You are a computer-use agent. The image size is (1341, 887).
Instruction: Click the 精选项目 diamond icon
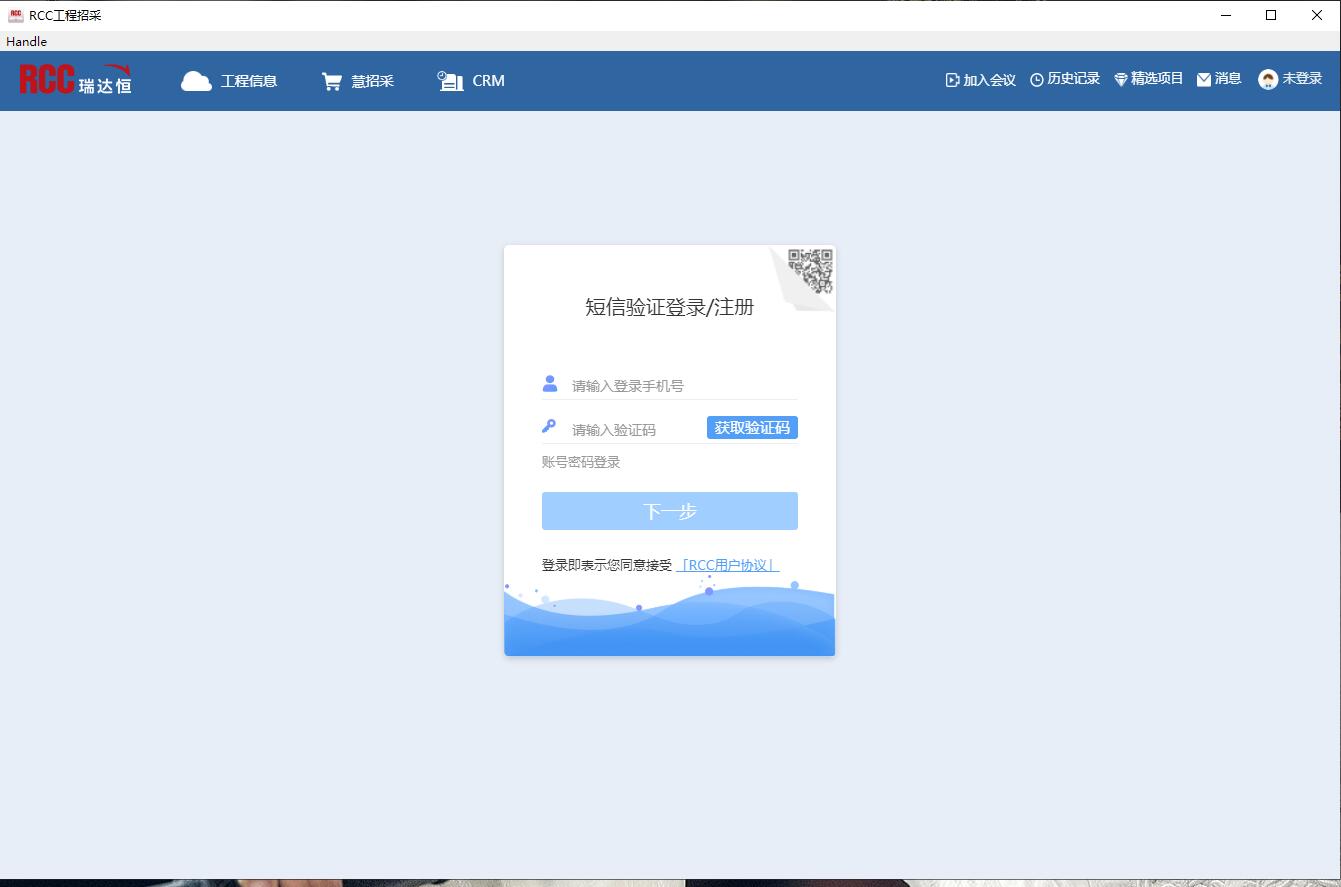1121,80
